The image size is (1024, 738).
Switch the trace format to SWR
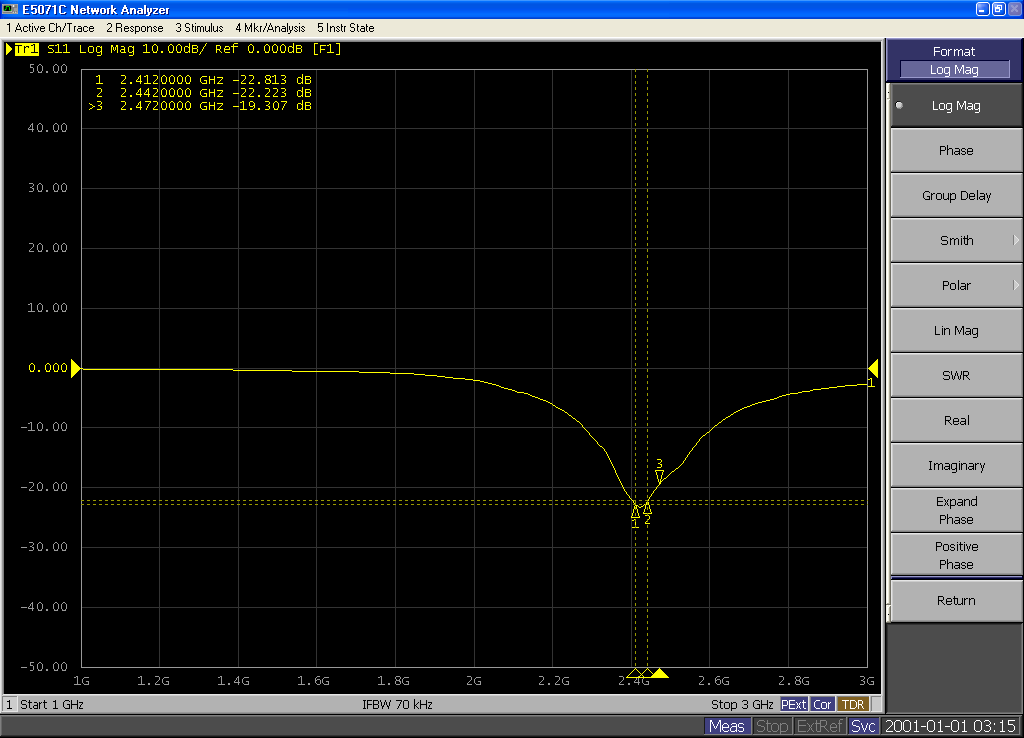point(954,374)
